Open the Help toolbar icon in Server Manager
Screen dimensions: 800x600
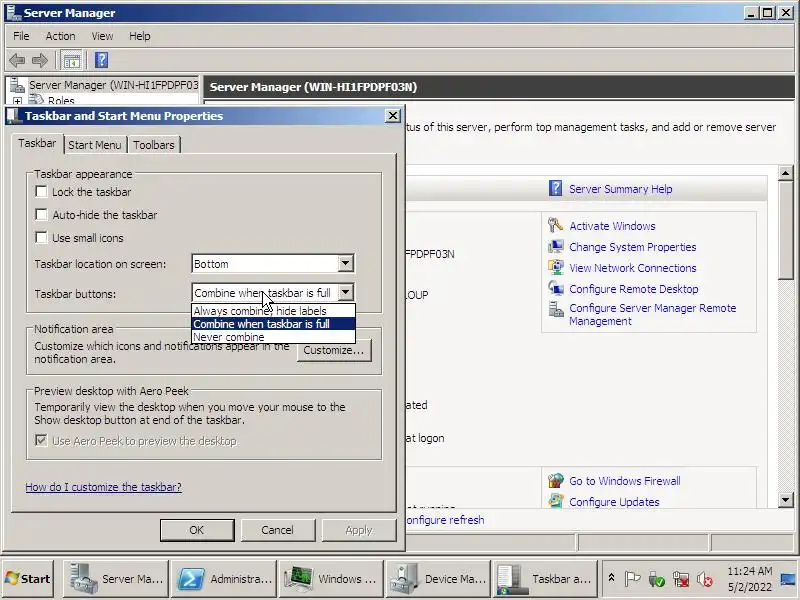[102, 60]
